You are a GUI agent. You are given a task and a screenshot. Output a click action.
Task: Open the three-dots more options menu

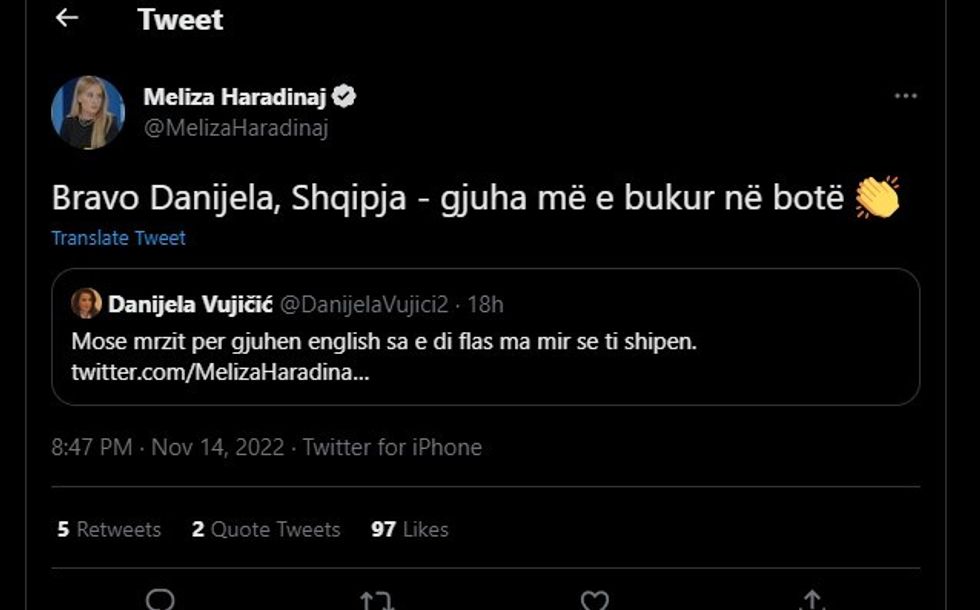point(905,96)
